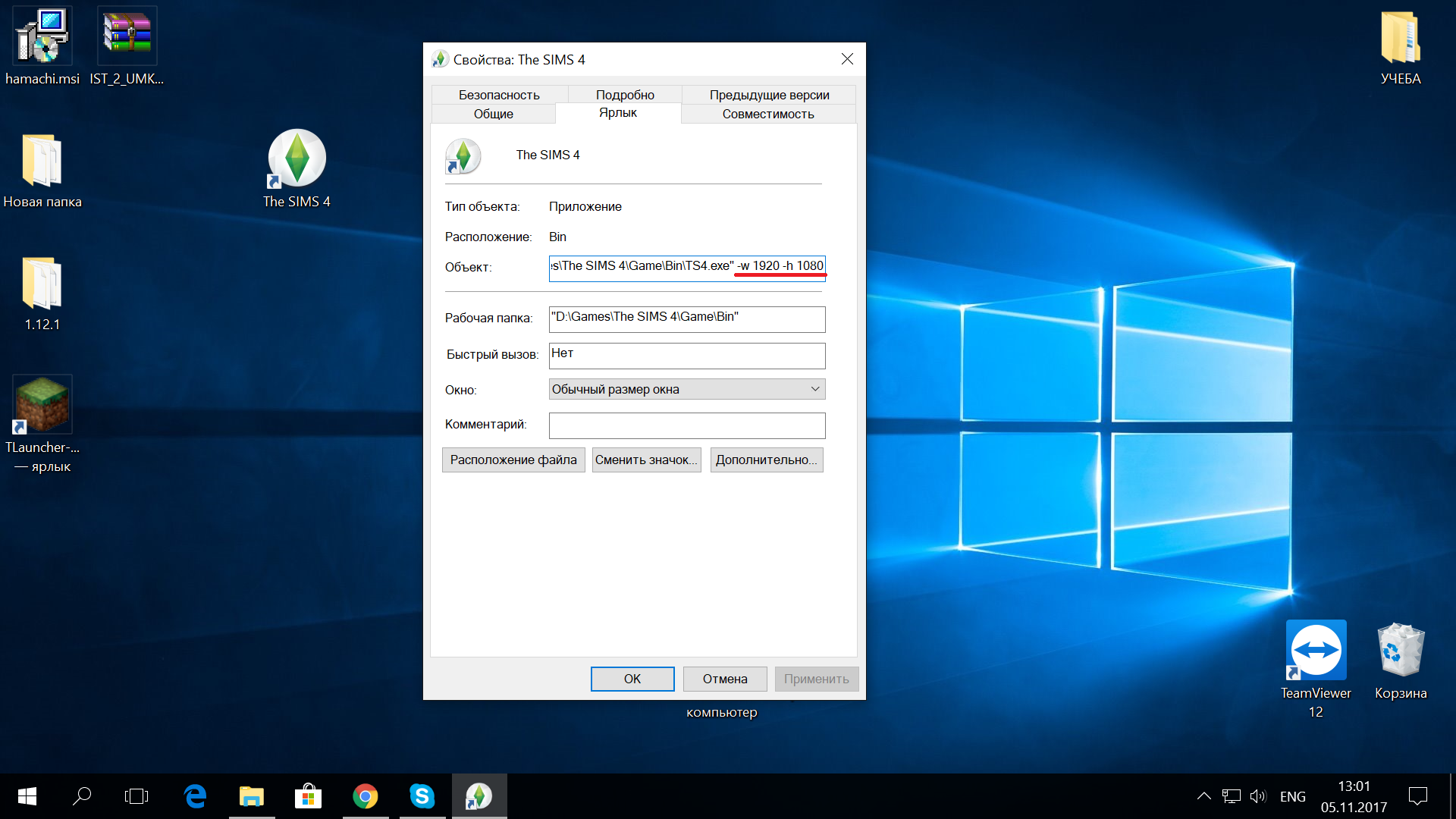Select the Ярлык tab
The height and width of the screenshot is (819, 1456).
(618, 112)
